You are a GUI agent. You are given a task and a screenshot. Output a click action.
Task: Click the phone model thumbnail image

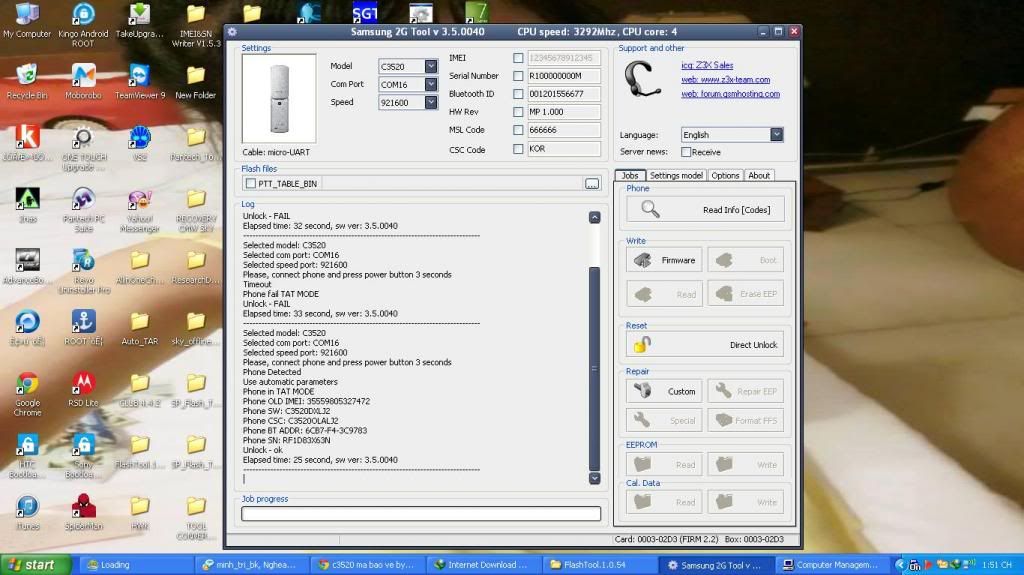(x=279, y=98)
